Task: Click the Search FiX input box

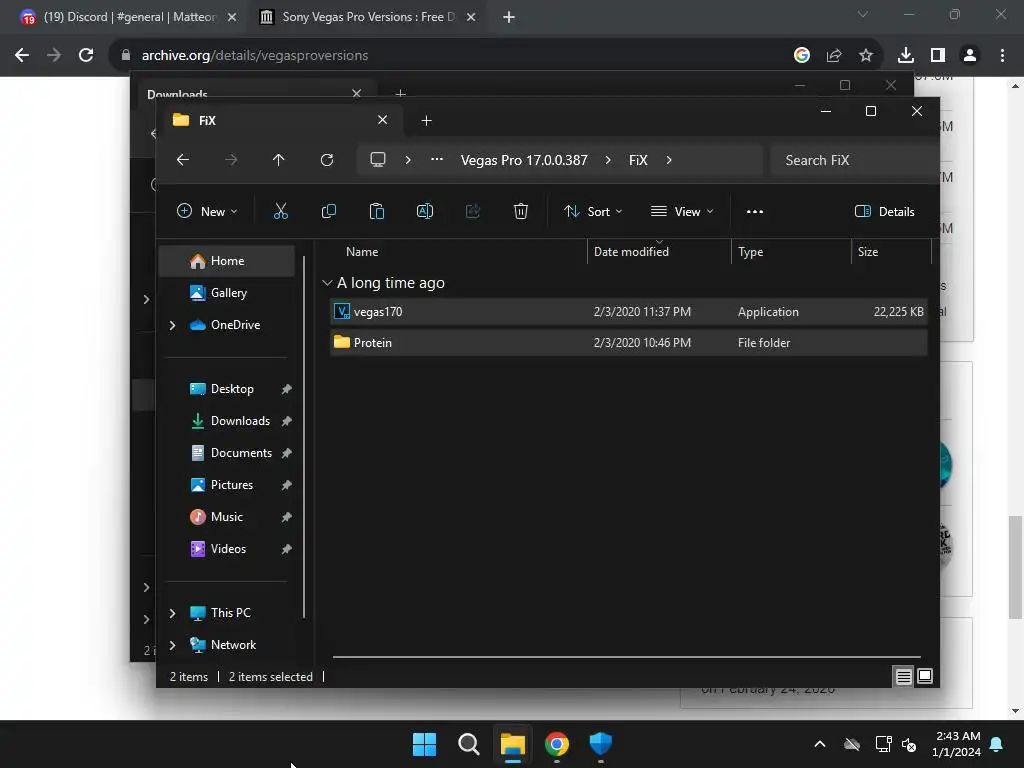Action: [854, 160]
